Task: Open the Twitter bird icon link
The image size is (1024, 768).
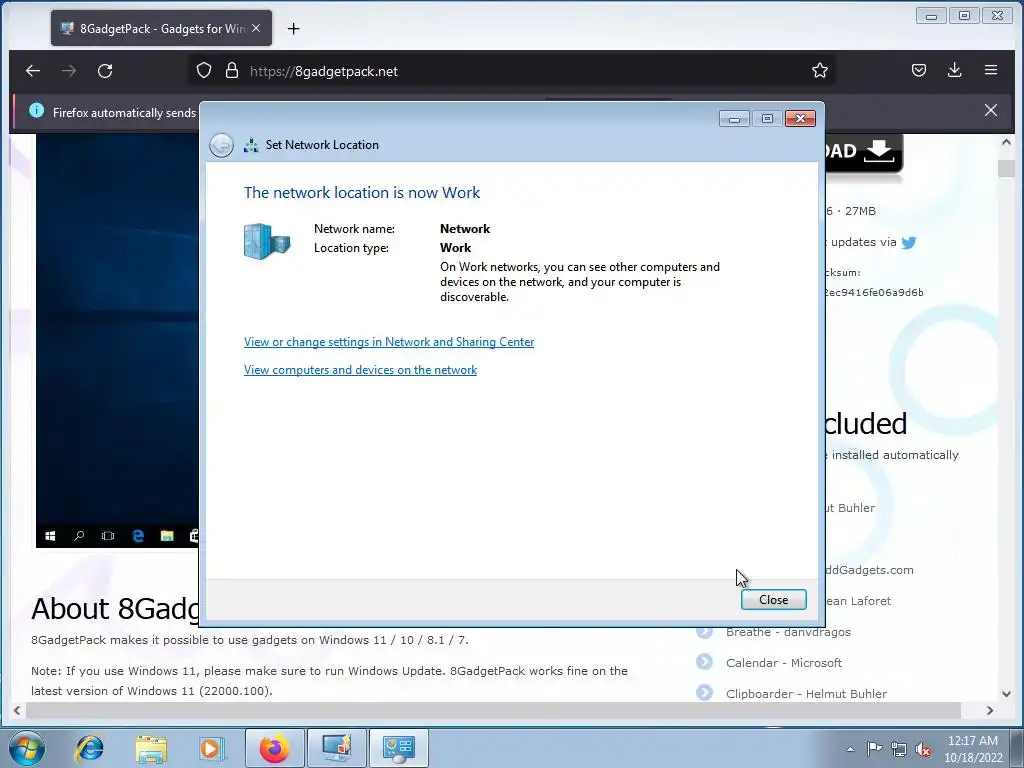Action: (908, 242)
